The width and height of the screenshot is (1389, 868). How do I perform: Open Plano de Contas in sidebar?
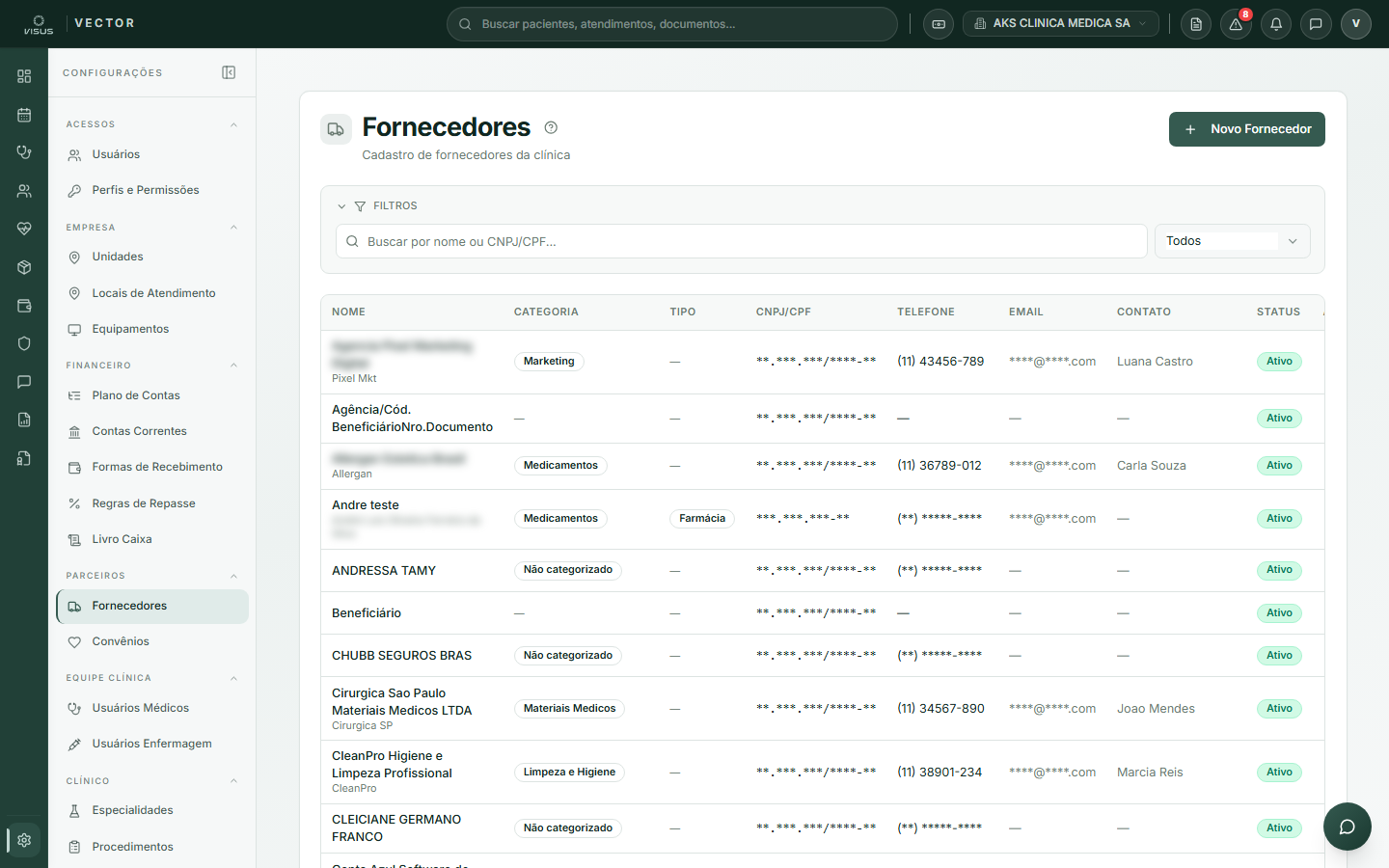pos(152,395)
